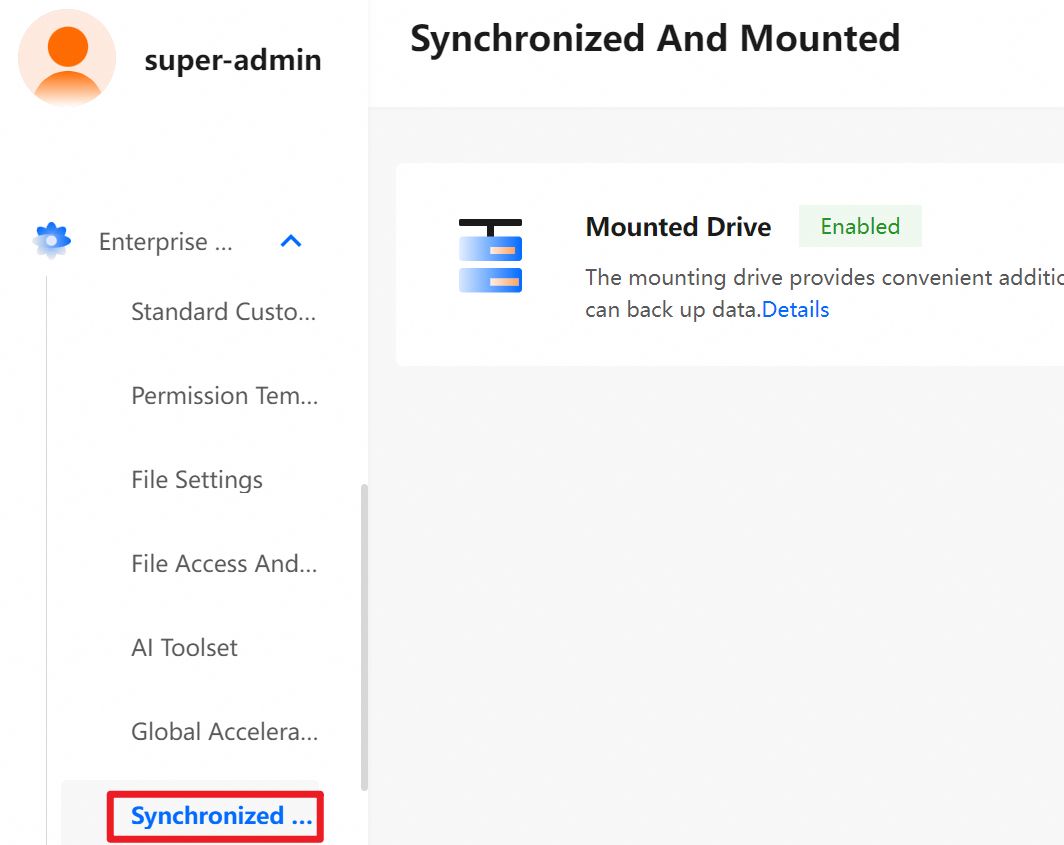Collapse the Enterprise menu with the chevron

[291, 241]
